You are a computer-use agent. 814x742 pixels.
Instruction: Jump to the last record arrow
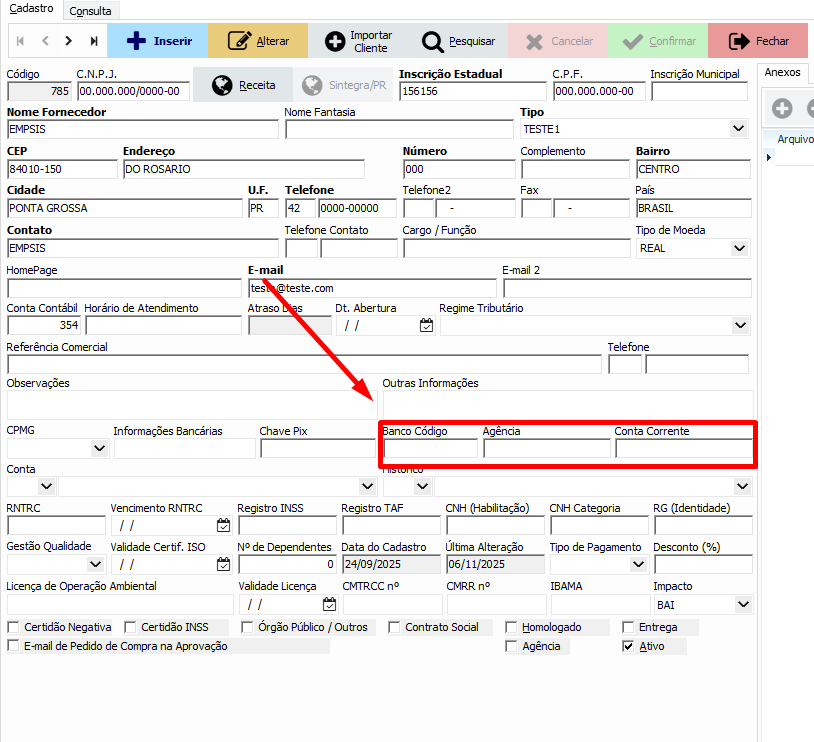[94, 41]
